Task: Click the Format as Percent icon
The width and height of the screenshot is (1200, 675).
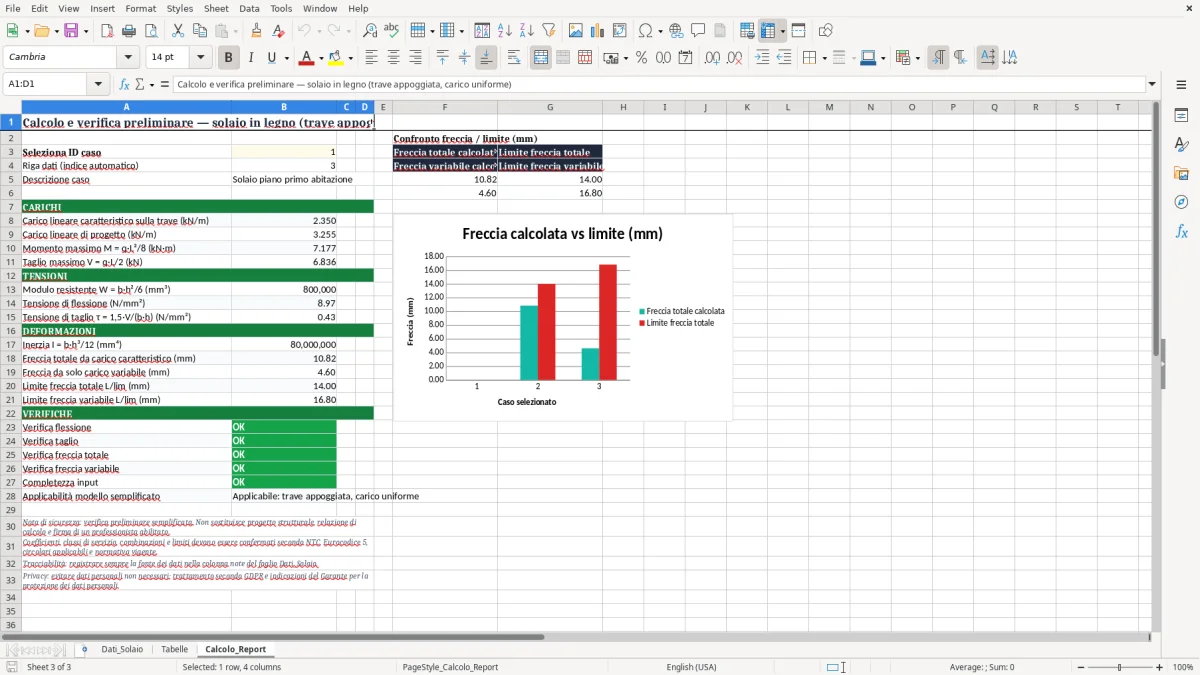Action: [641, 58]
